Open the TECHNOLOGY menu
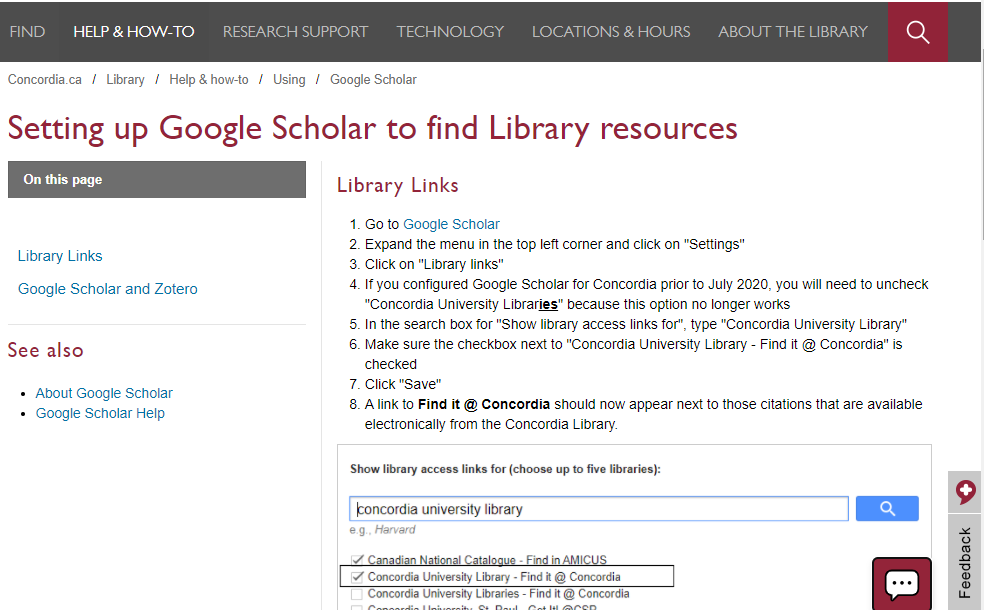984x610 pixels. point(450,31)
